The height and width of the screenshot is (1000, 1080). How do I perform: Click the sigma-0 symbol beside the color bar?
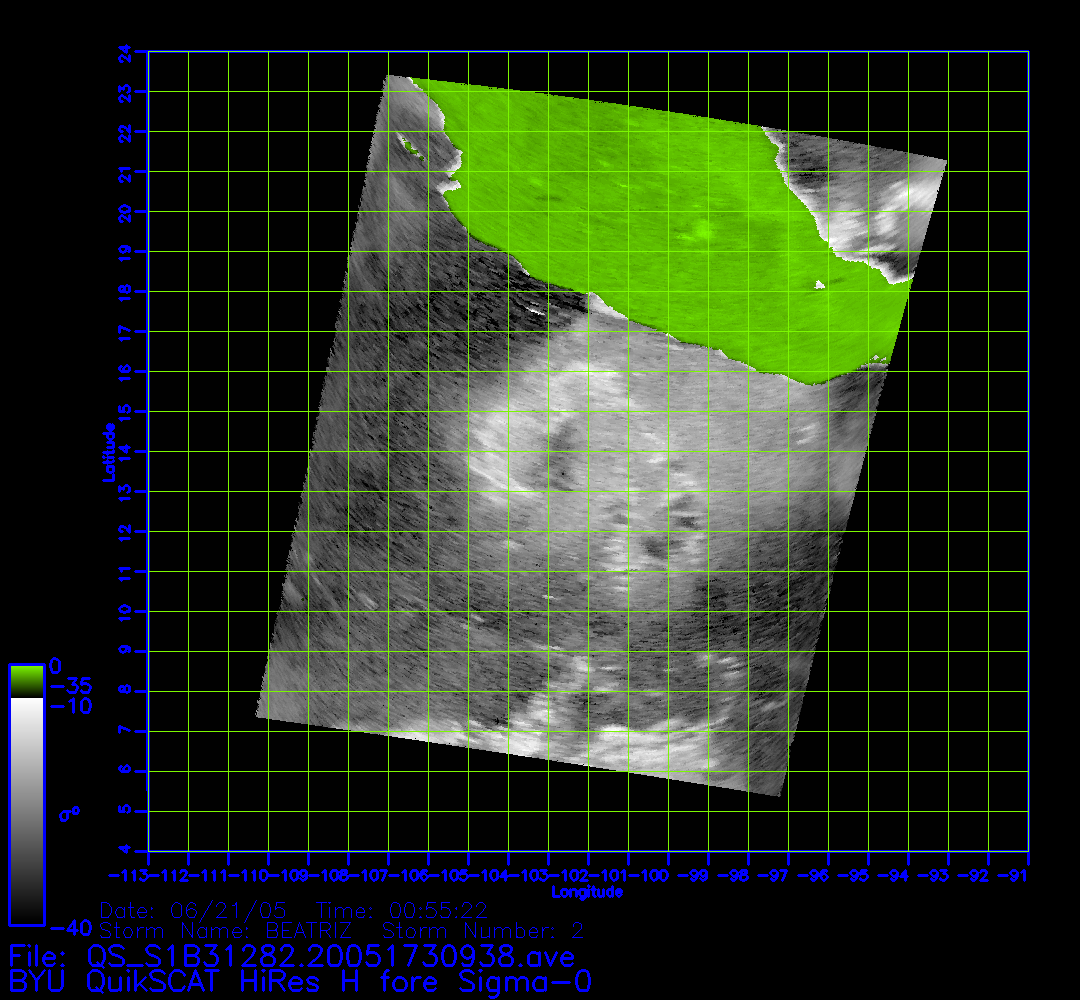69,814
